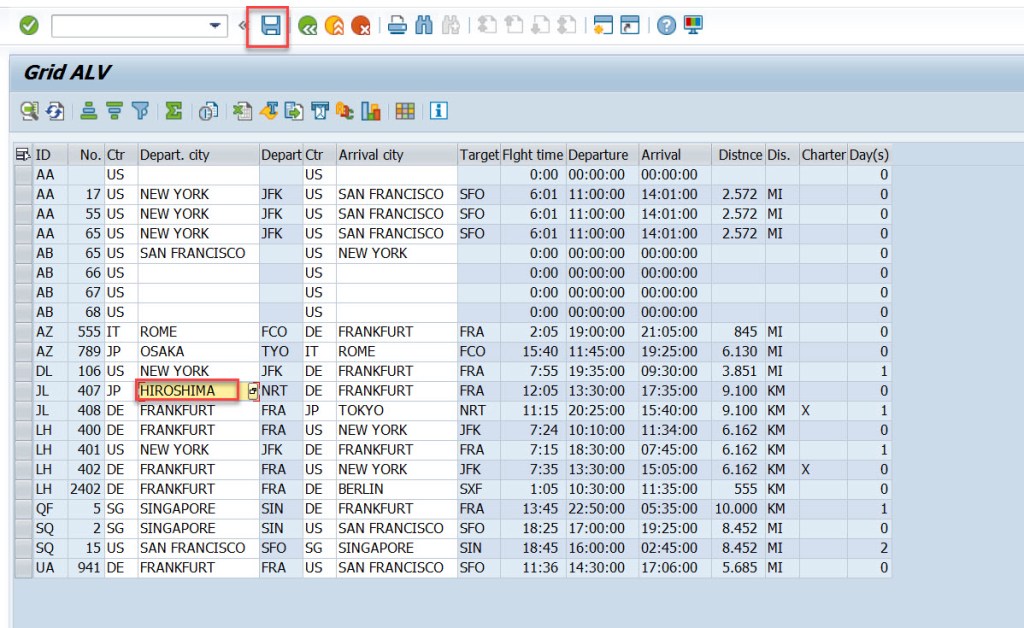Screen dimensions: 1024x628
Task: Change the grid layout with the grid icon
Action: 404,112
